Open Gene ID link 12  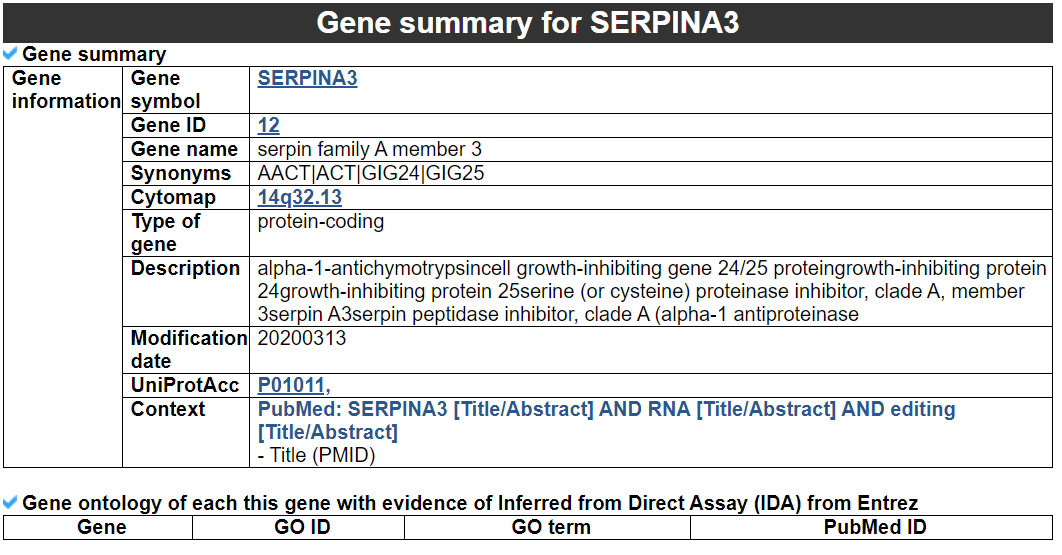click(268, 125)
